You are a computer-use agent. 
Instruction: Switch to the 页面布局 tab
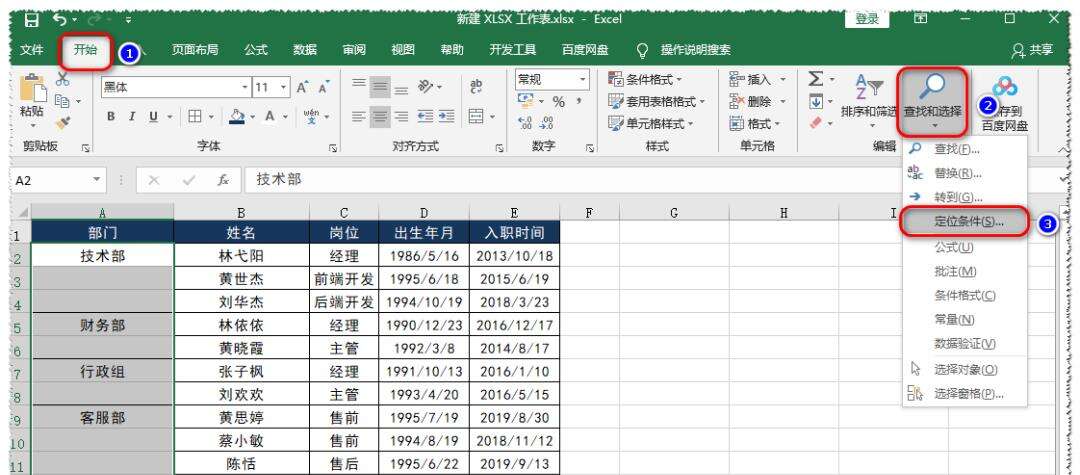pyautogui.click(x=195, y=50)
